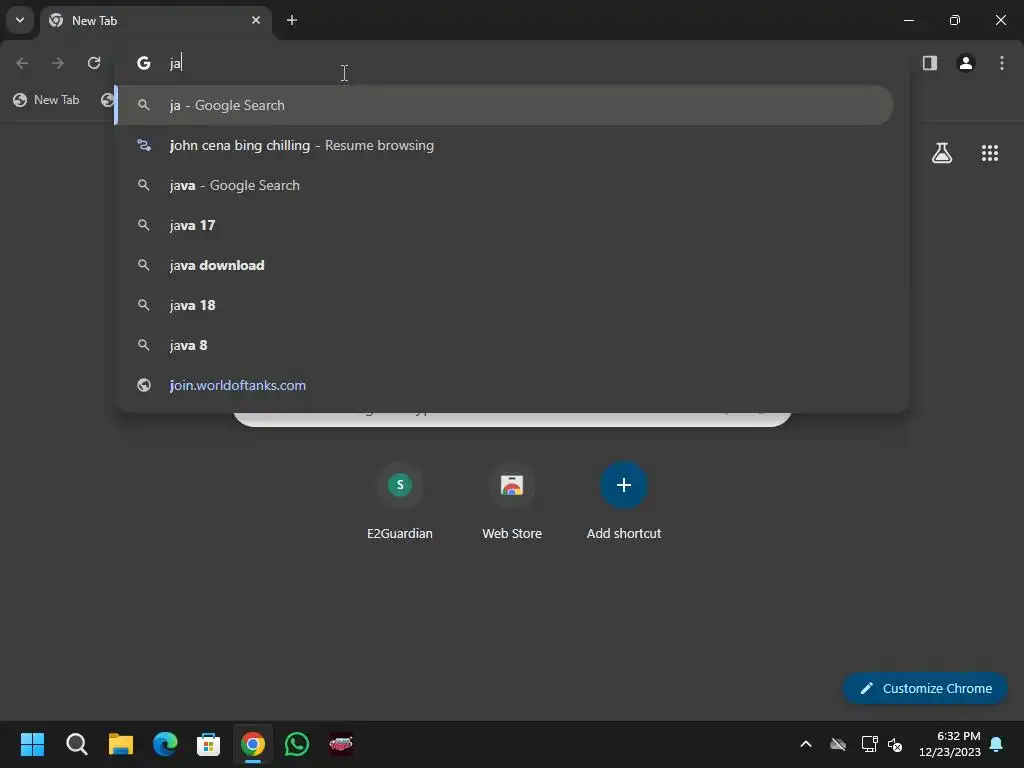Show hidden system tray icons

pyautogui.click(x=806, y=744)
